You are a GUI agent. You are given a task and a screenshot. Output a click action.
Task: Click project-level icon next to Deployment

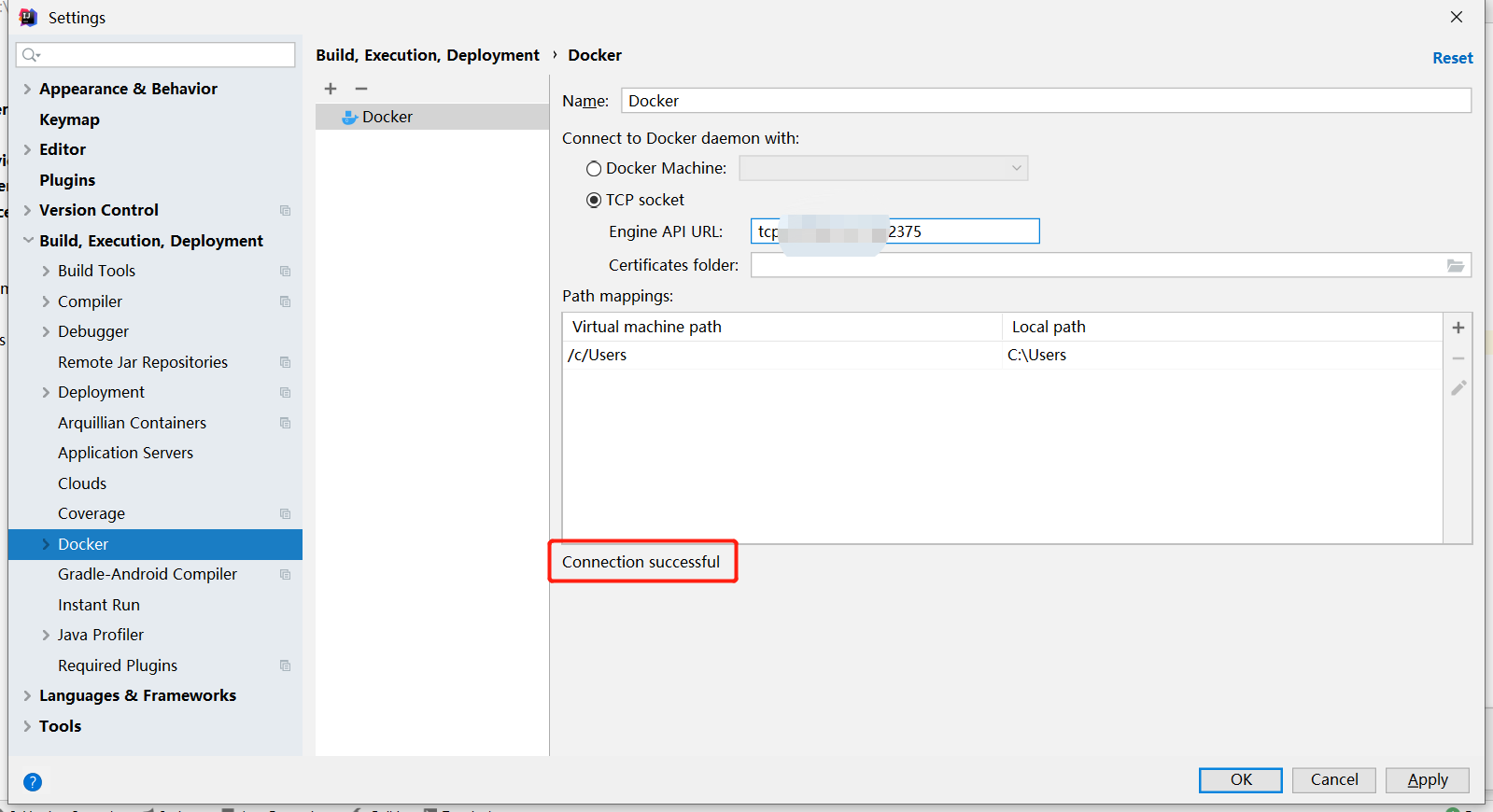click(x=286, y=393)
